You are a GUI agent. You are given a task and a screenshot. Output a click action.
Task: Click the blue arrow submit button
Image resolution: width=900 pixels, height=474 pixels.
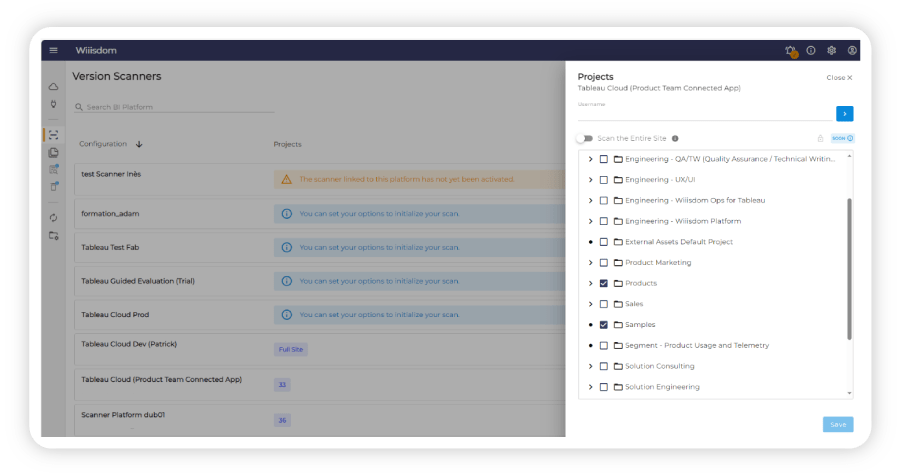[844, 114]
